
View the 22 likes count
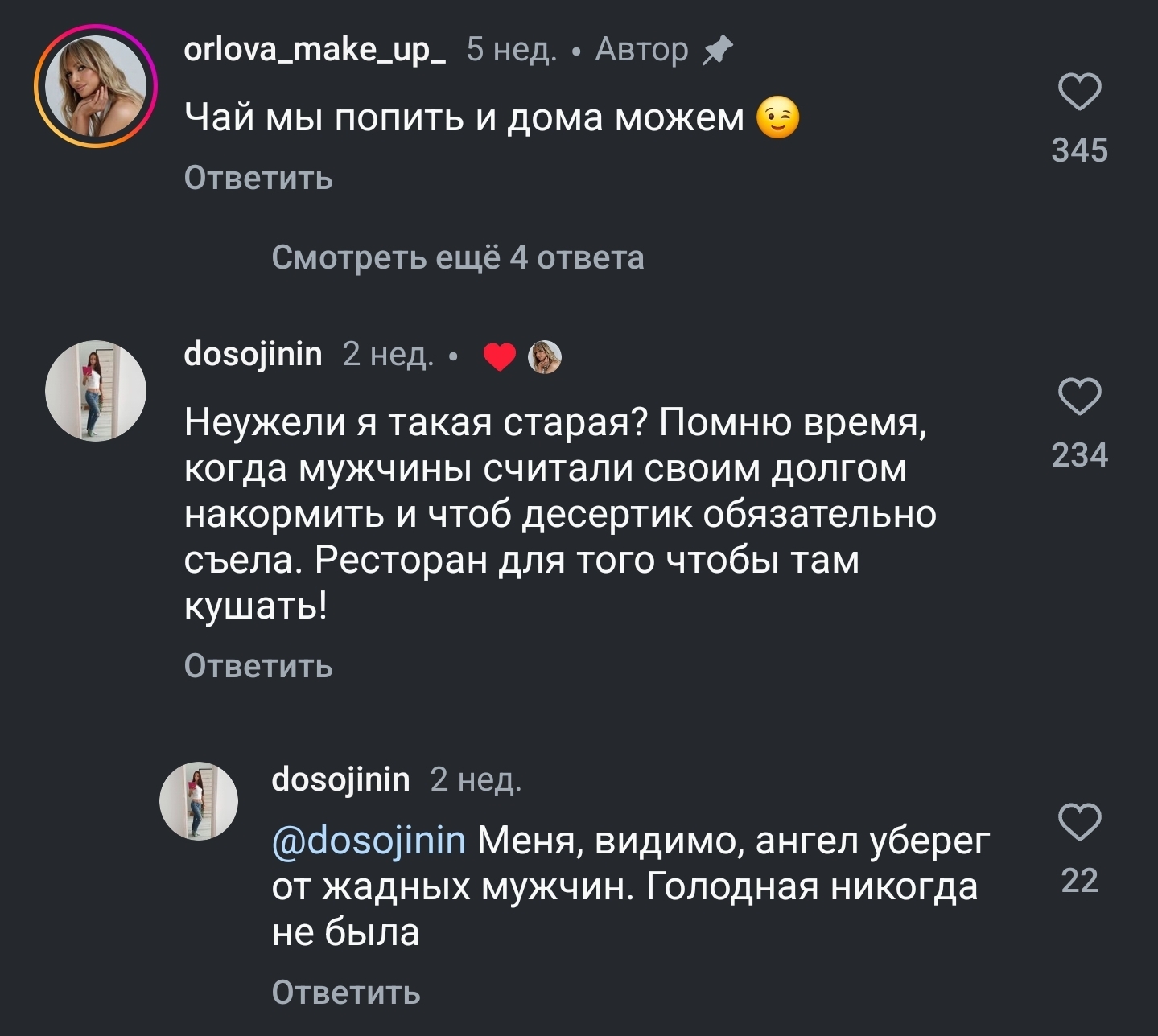1079,881
